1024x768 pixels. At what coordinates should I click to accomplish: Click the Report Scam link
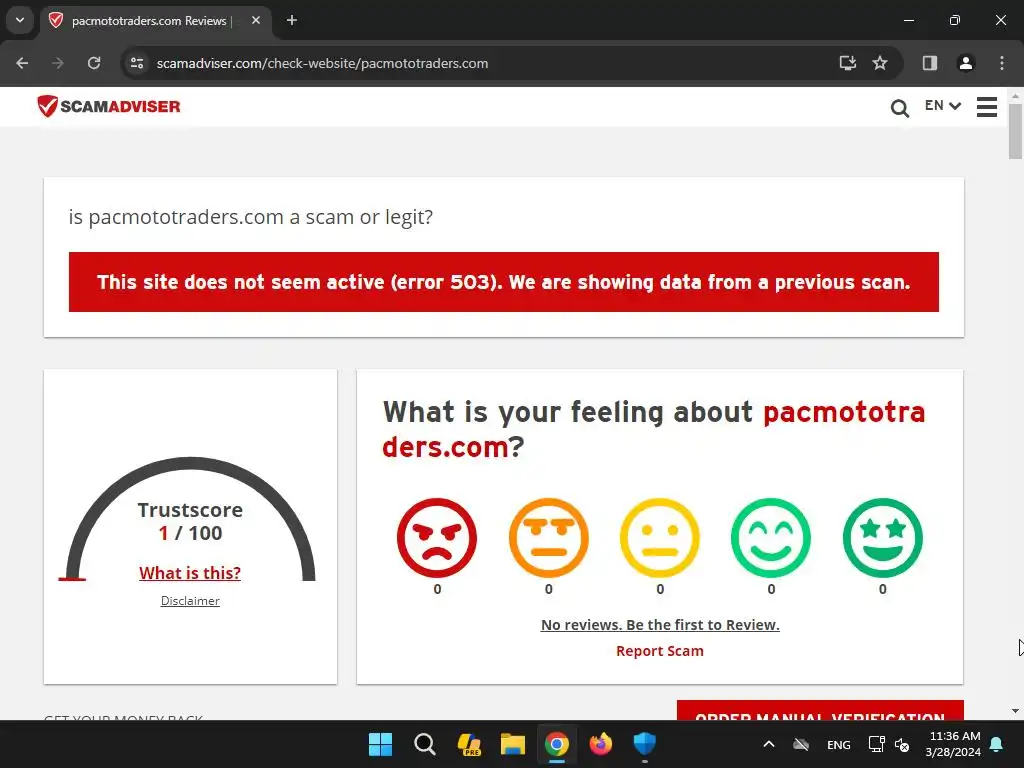pos(660,651)
